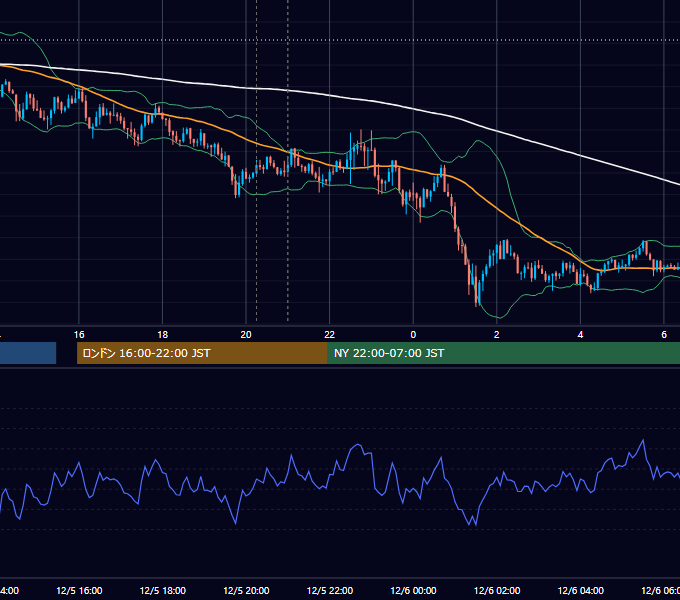Click hour label 22 on chart axis
680x600 pixels.
(330, 335)
